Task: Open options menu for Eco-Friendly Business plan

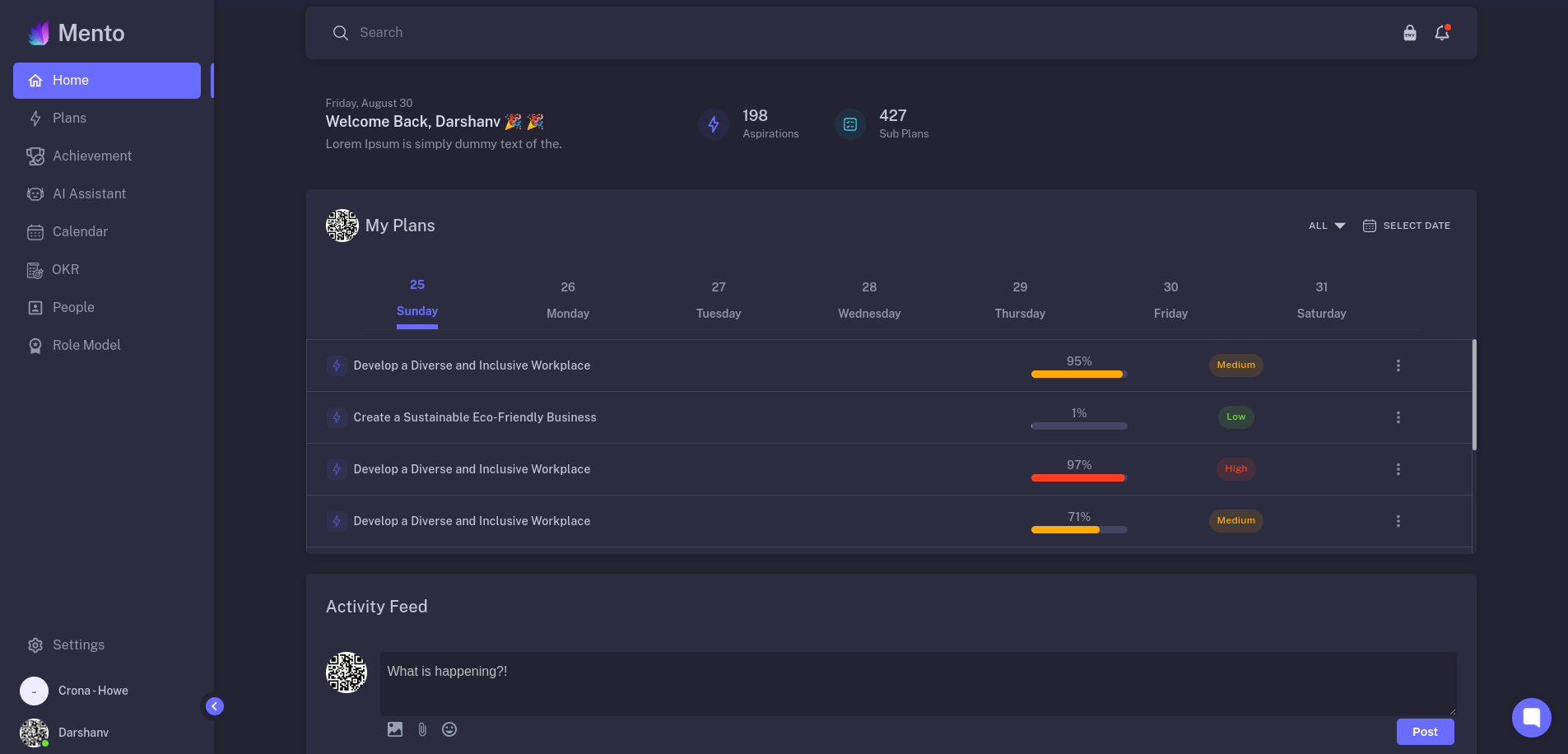Action: pyautogui.click(x=1398, y=417)
